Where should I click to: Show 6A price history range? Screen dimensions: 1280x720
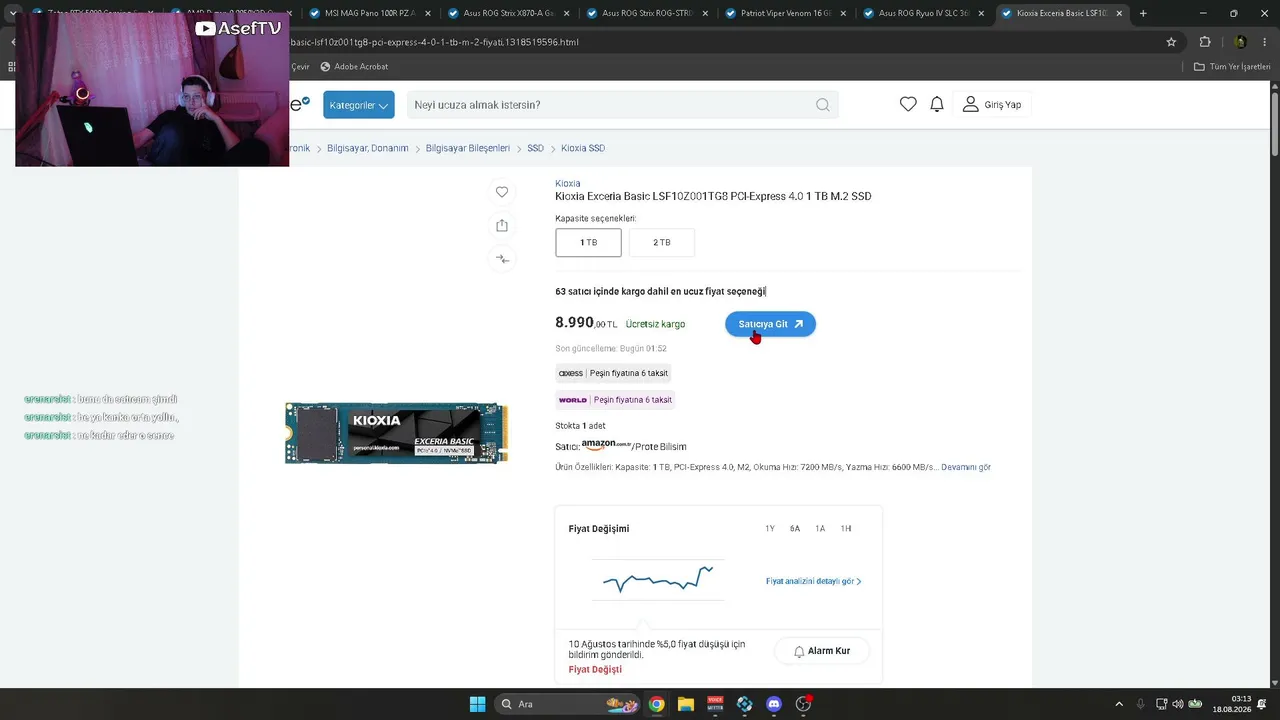point(795,529)
